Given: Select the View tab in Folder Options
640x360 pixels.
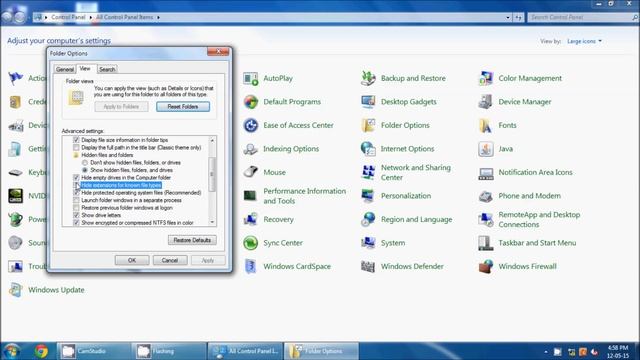Looking at the screenshot, I should [85, 69].
